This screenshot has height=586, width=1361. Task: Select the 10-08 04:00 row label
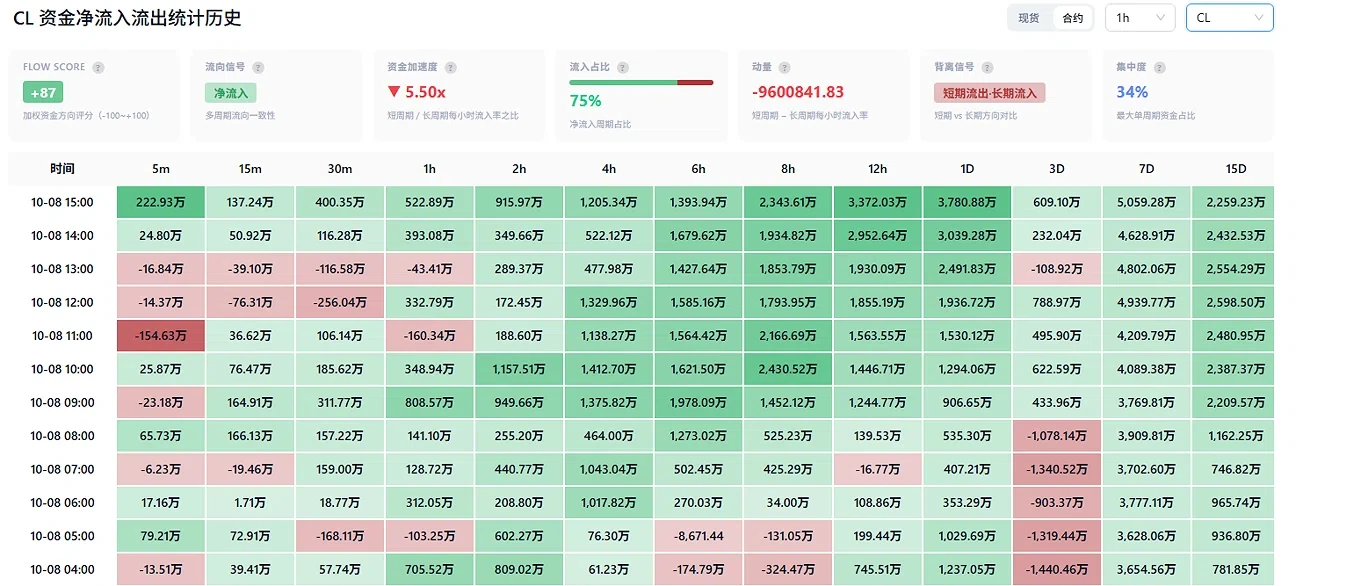pyautogui.click(x=62, y=570)
